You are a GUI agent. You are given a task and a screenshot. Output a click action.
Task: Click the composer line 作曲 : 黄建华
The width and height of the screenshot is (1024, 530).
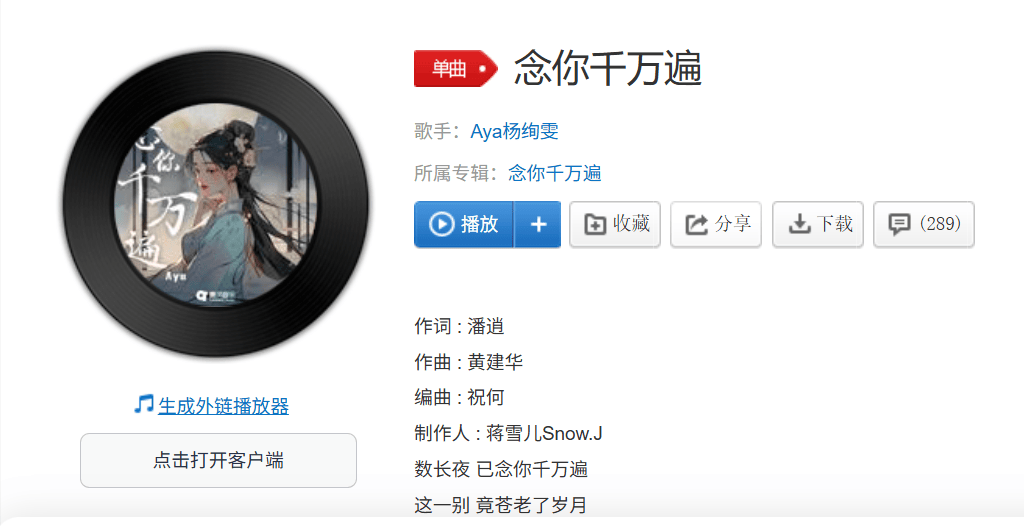468,362
